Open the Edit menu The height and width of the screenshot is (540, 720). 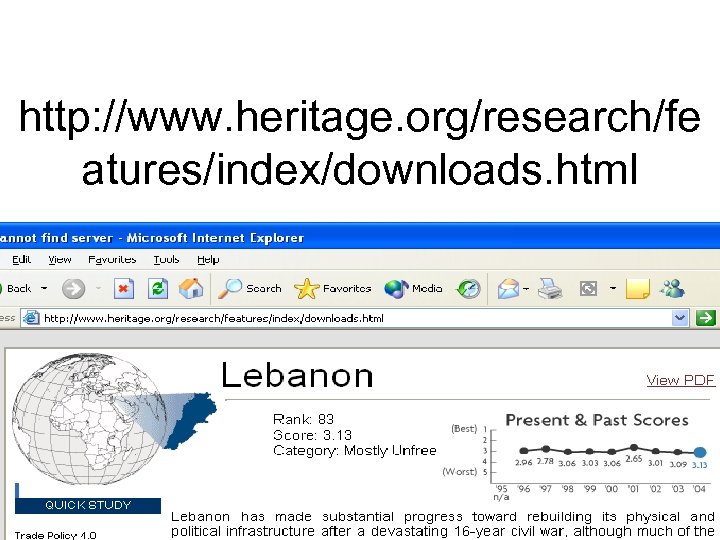21,260
